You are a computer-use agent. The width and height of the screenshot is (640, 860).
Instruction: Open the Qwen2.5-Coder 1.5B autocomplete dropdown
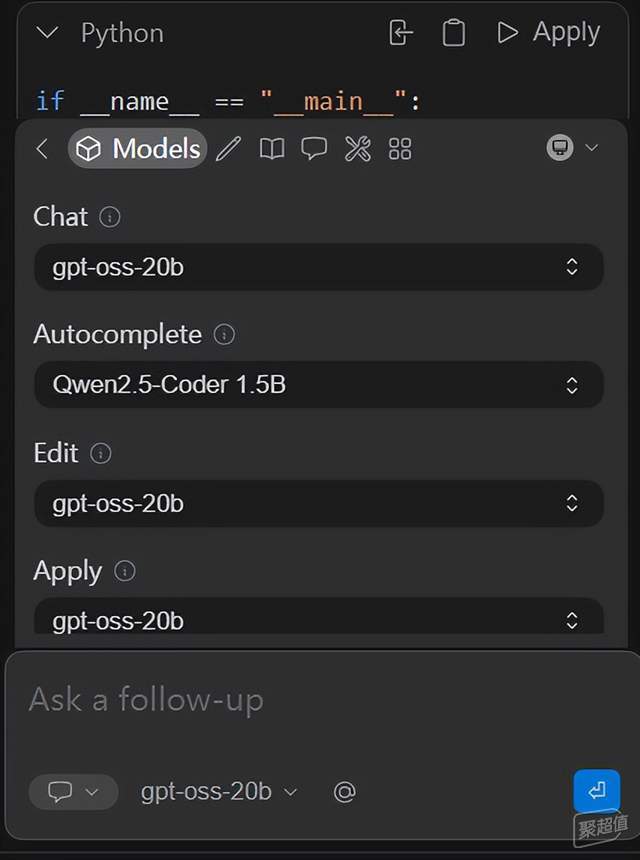(x=319, y=384)
